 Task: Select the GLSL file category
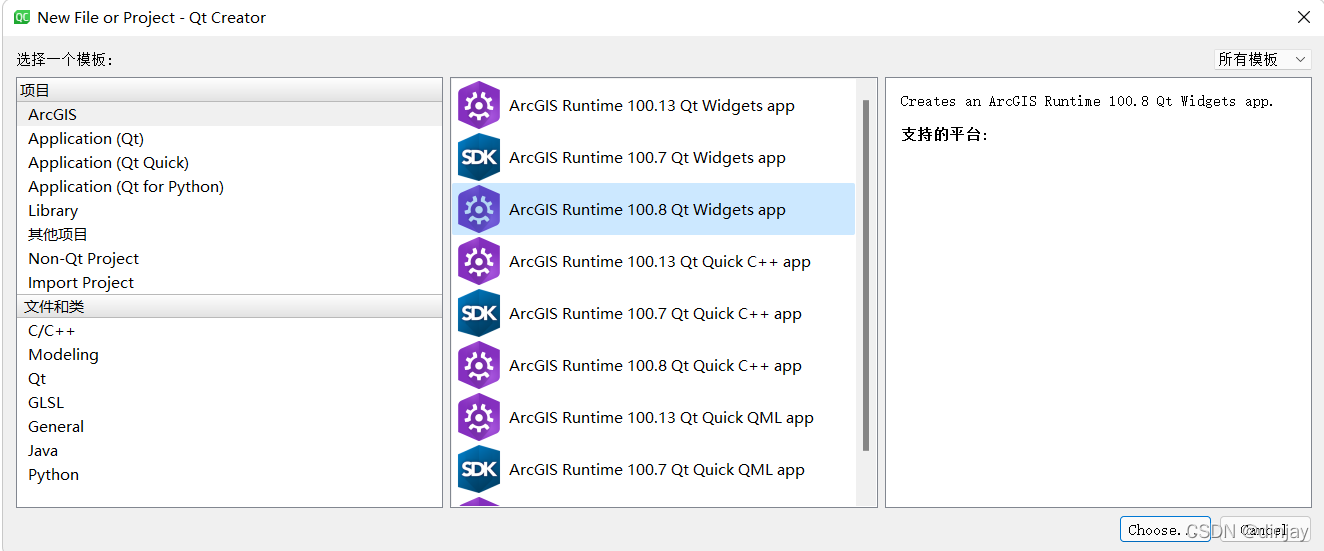(x=229, y=402)
